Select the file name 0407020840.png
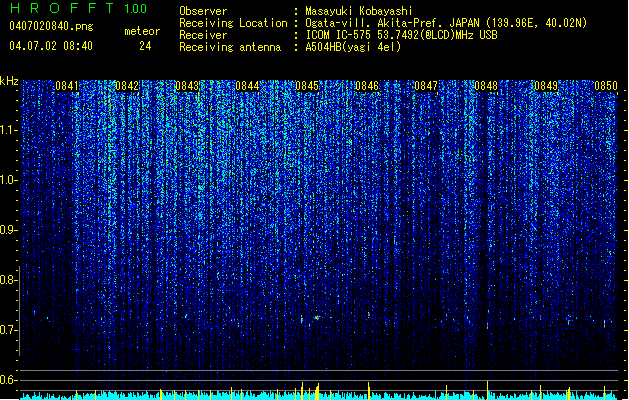The width and height of the screenshot is (629, 400). (51, 27)
